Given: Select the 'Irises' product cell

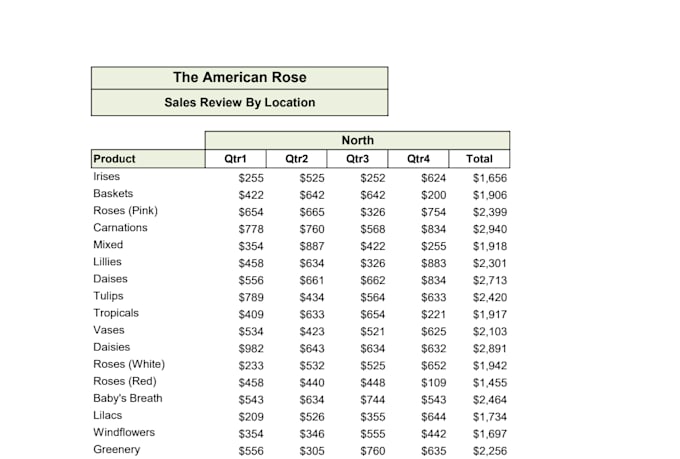Looking at the screenshot, I should coord(107,177).
